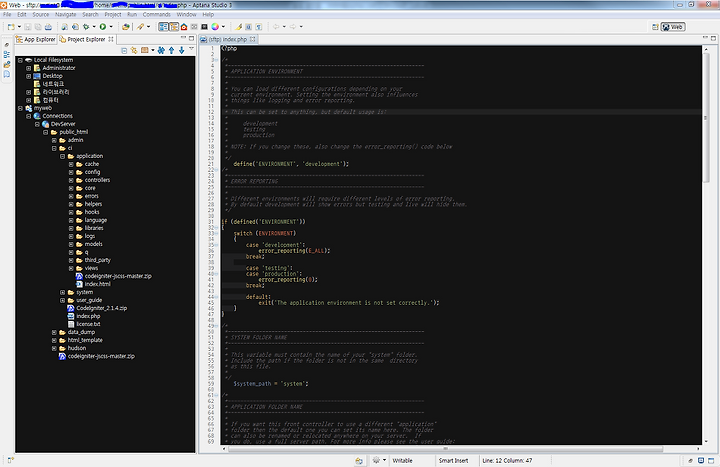Click the red house icon in the toolbar

(184, 27)
